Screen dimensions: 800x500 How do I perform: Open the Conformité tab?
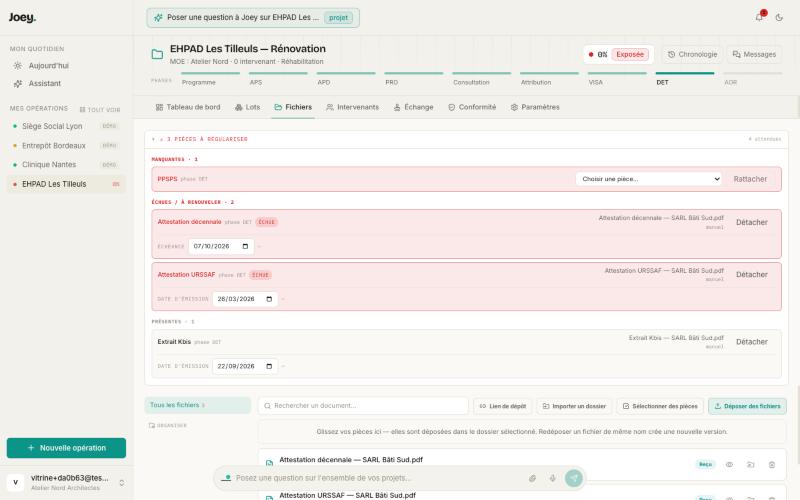[x=472, y=107]
